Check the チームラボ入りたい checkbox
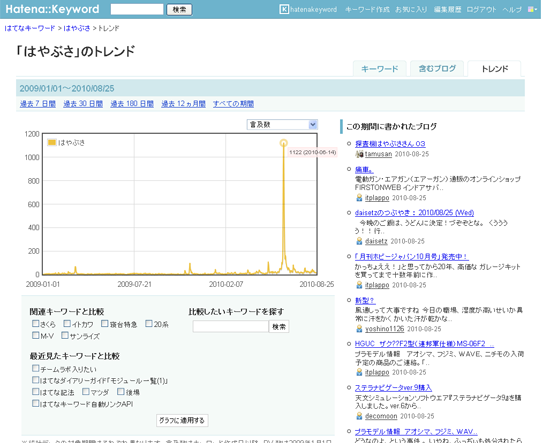The width and height of the screenshot is (541, 443). 35,368
